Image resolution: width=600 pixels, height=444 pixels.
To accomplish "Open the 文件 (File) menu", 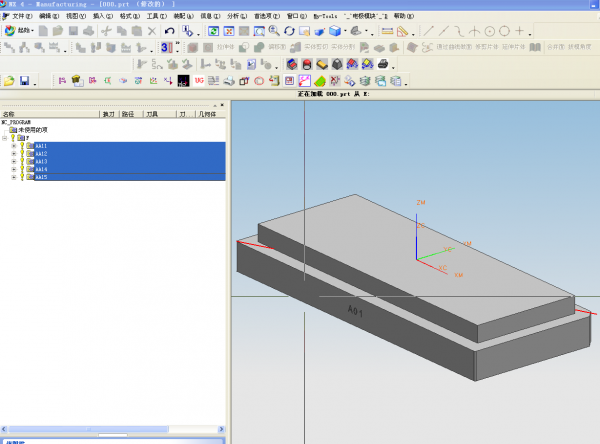I will (x=22, y=16).
